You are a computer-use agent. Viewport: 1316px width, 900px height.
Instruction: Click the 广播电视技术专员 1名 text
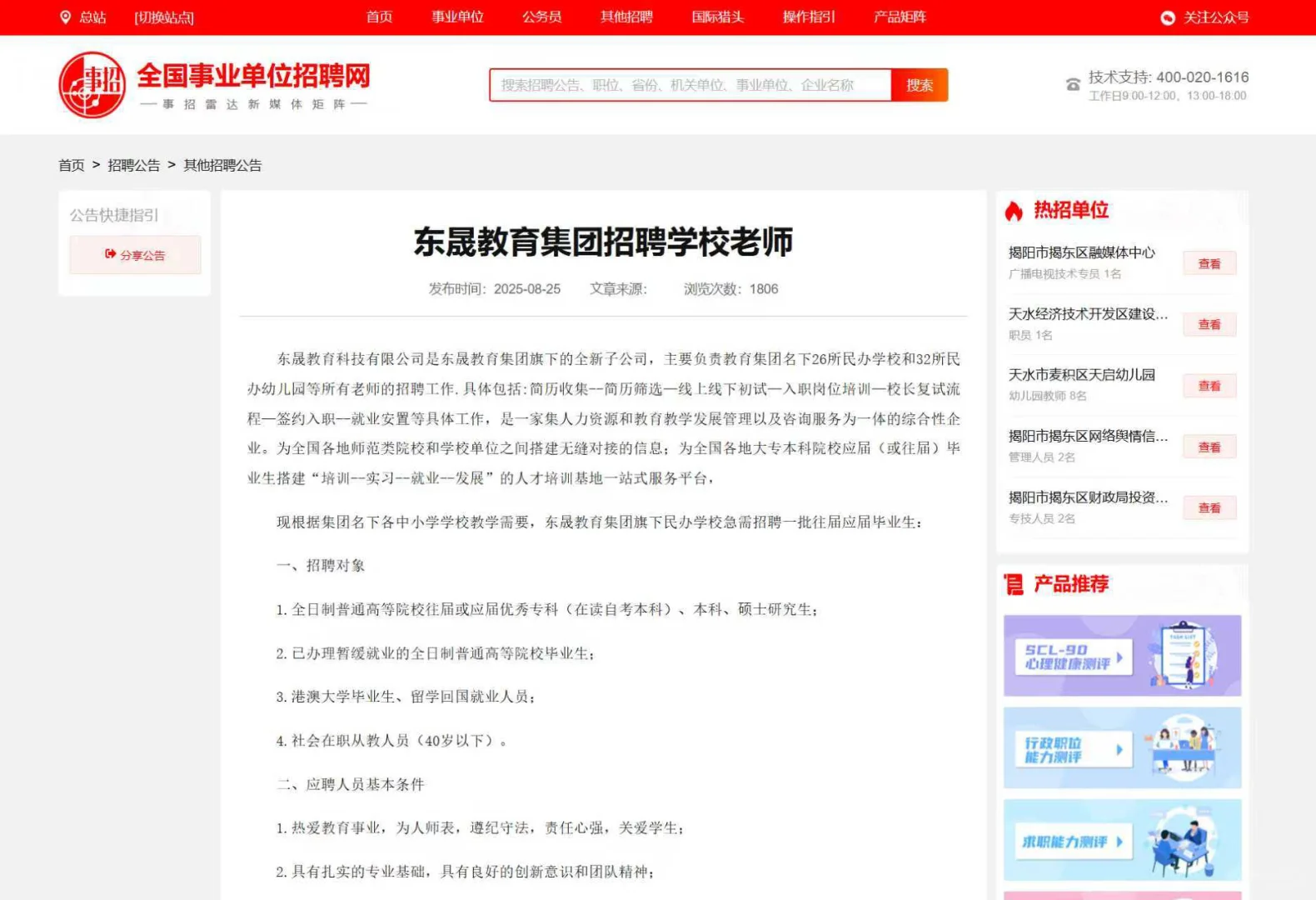click(x=1064, y=273)
